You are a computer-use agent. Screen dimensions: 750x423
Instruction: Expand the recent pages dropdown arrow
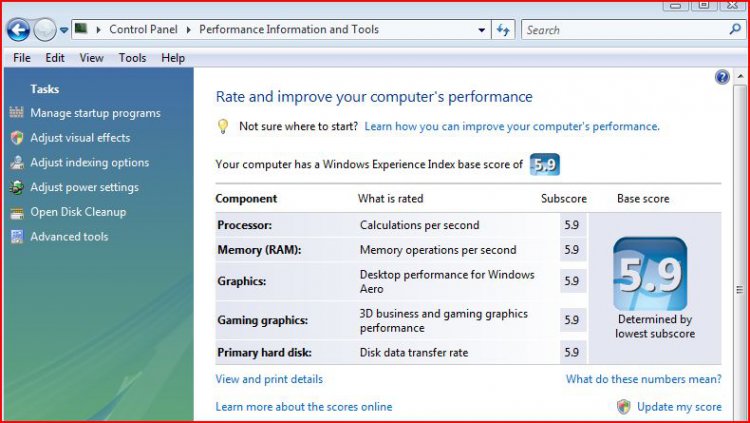64,30
